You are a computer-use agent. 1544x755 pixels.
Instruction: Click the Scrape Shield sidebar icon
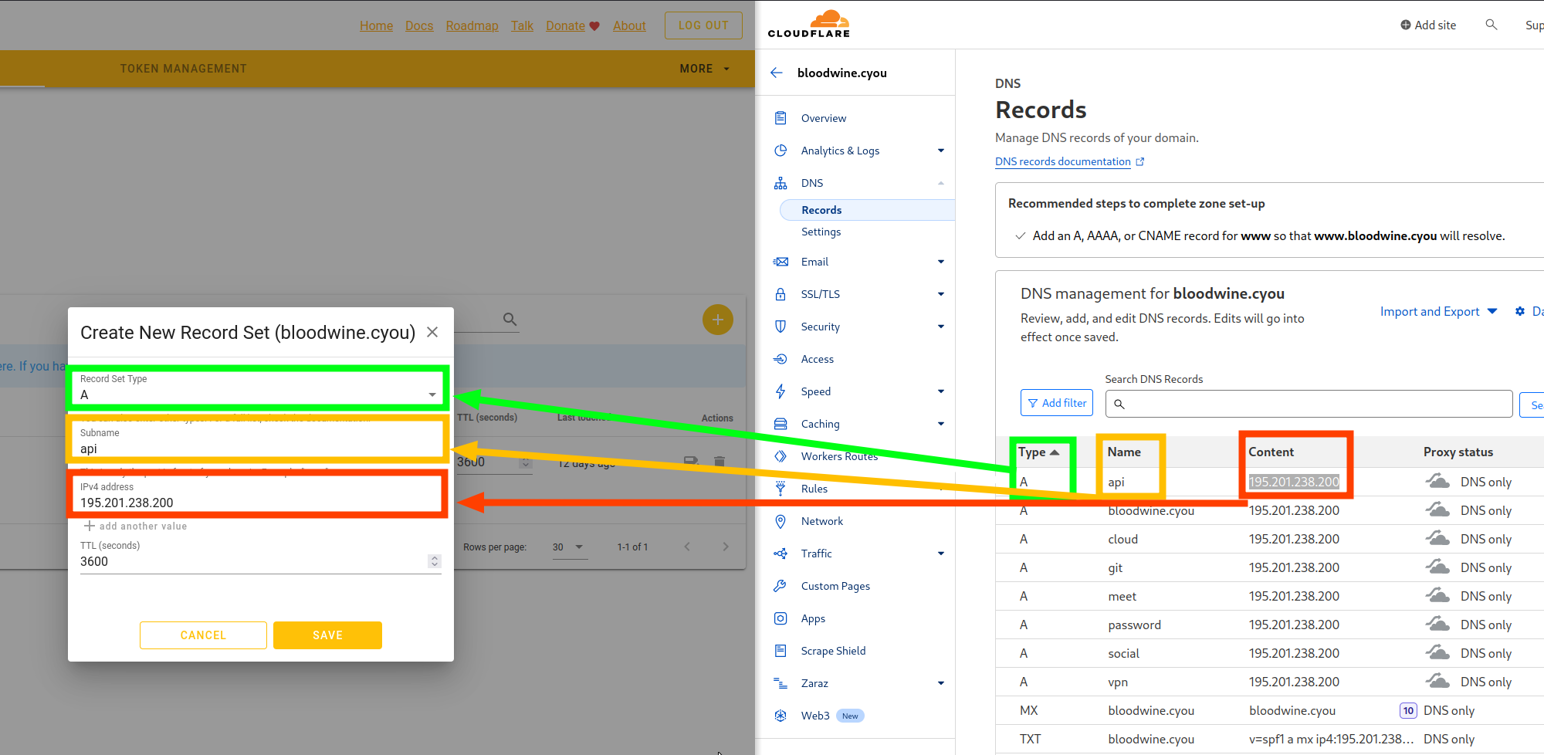781,651
